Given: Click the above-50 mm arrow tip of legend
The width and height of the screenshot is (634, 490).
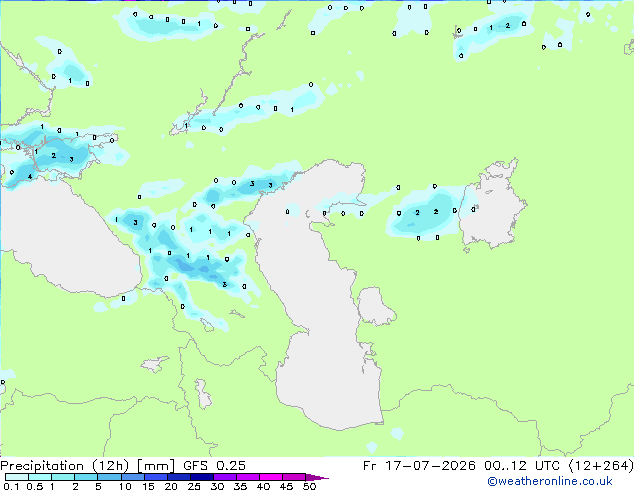Looking at the screenshot, I should pyautogui.click(x=317, y=477).
